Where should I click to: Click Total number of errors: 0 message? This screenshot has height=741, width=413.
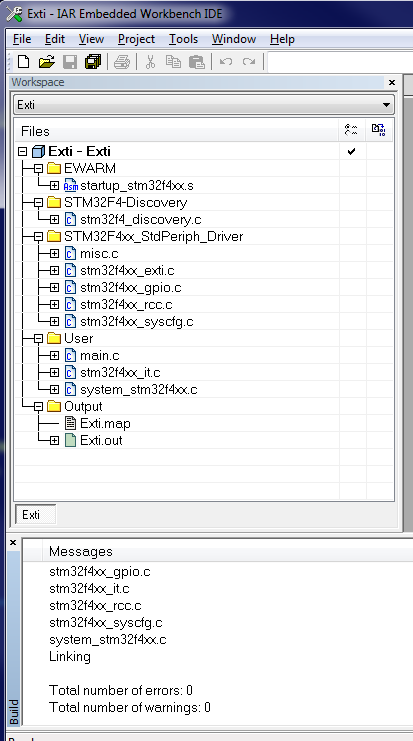pyautogui.click(x=120, y=690)
